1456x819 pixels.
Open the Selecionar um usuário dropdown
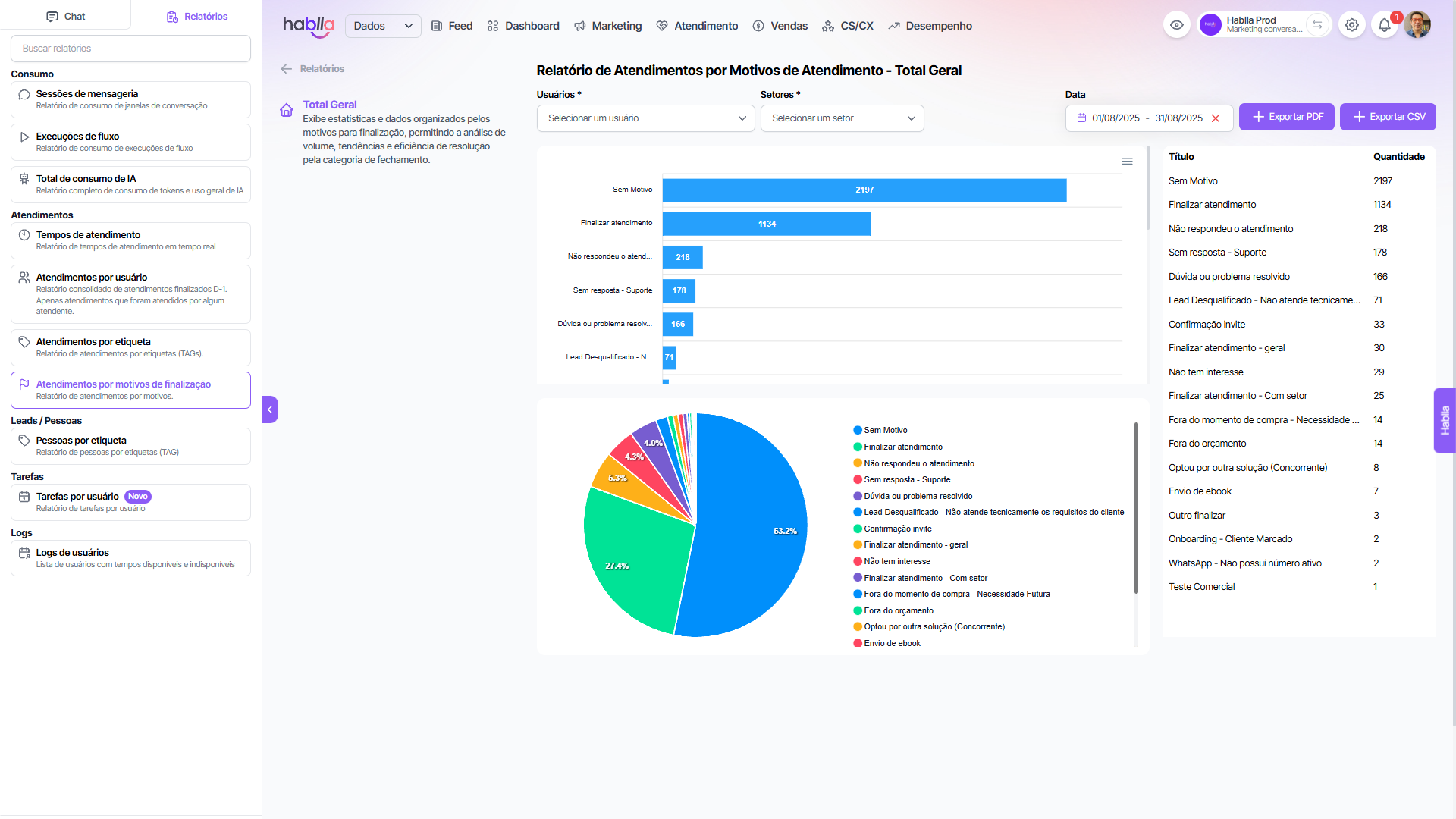point(645,118)
